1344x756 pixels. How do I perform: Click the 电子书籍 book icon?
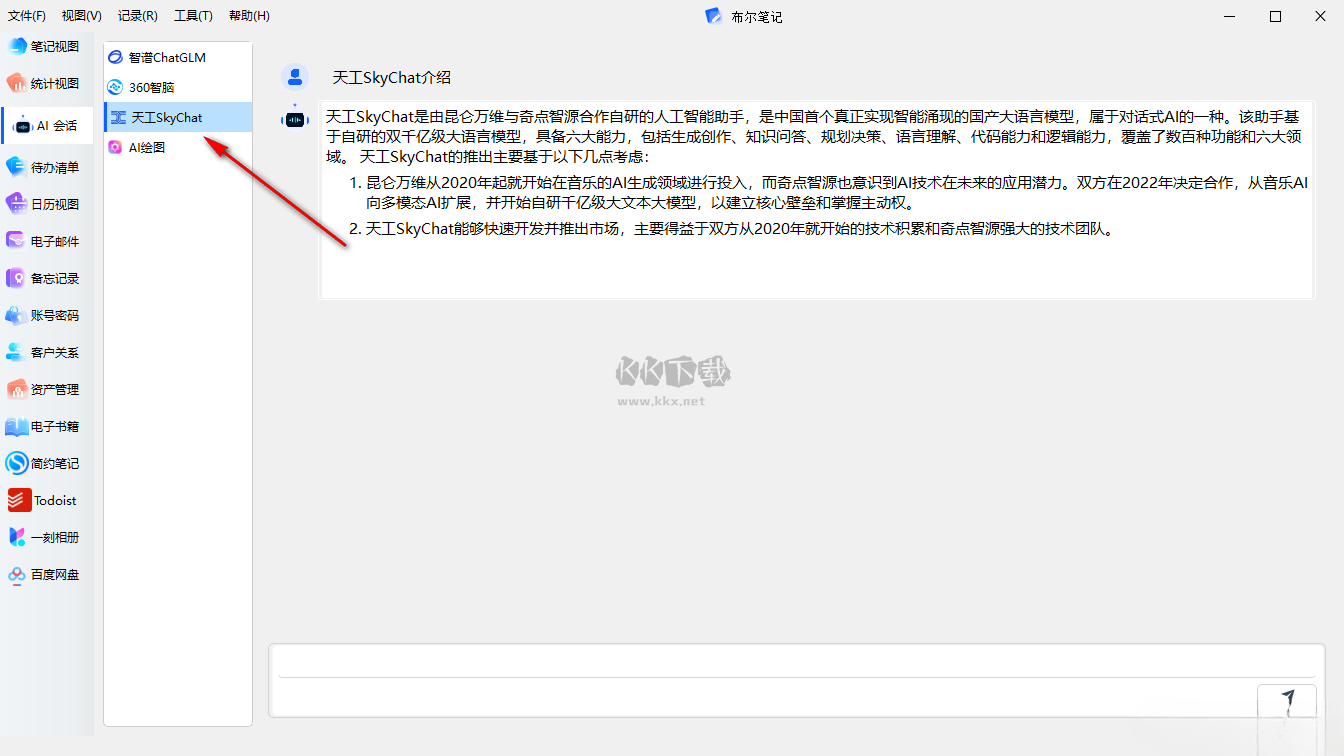point(17,426)
